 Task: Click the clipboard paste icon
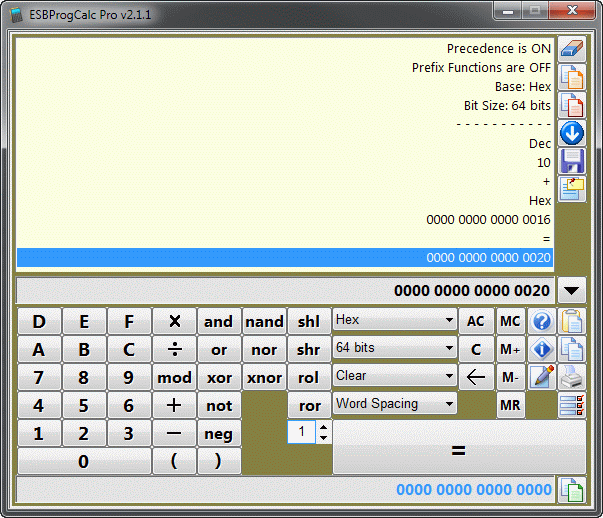[572, 321]
